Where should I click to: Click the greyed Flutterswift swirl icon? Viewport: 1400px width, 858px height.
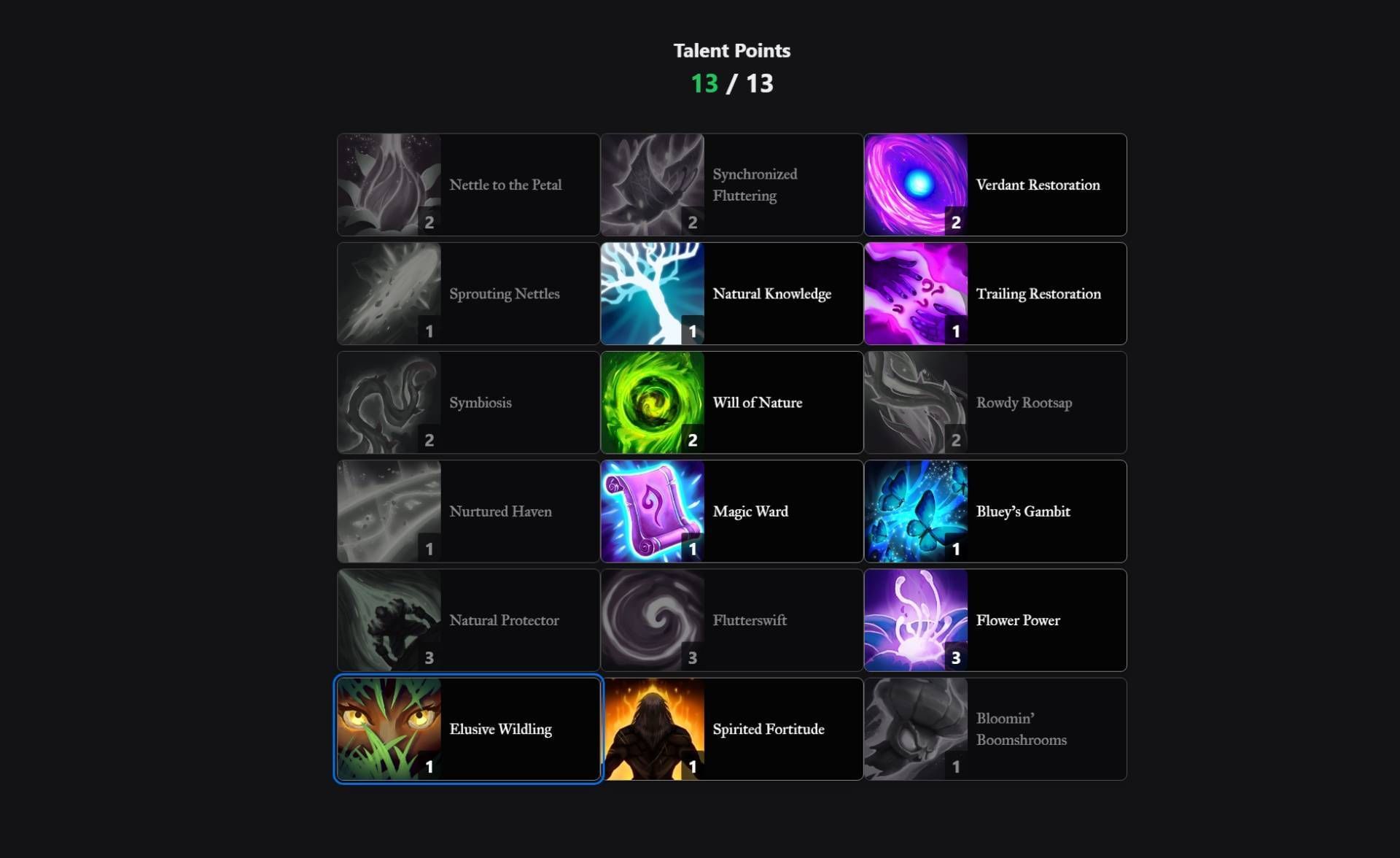(653, 620)
